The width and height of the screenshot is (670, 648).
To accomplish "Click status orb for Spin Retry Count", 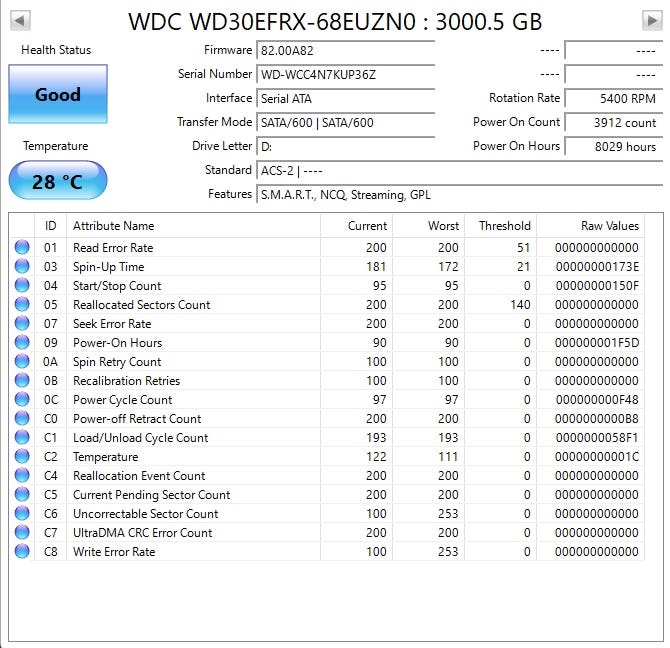I will (22, 361).
